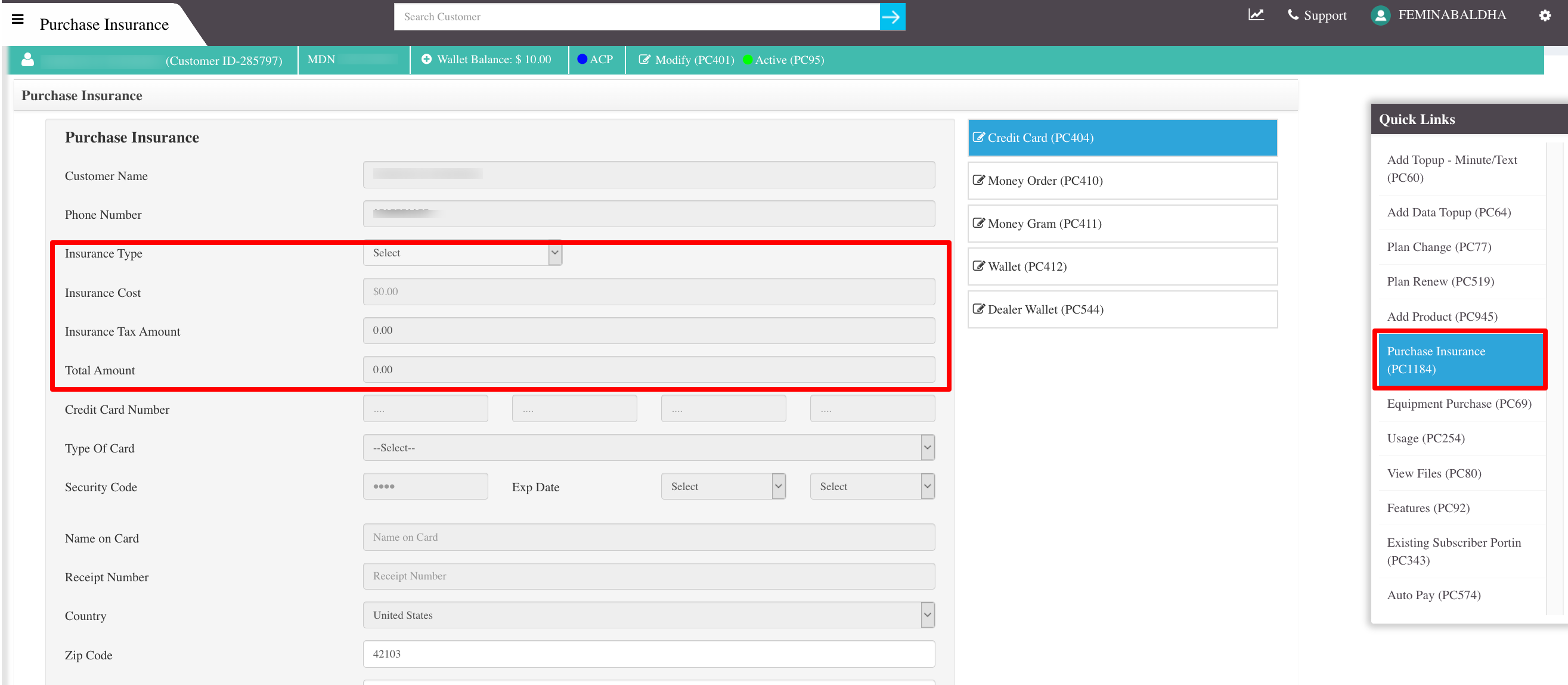Open Purchase Insurance (PC1184) quick link
This screenshot has height=685, width=1568.
tap(1459, 361)
